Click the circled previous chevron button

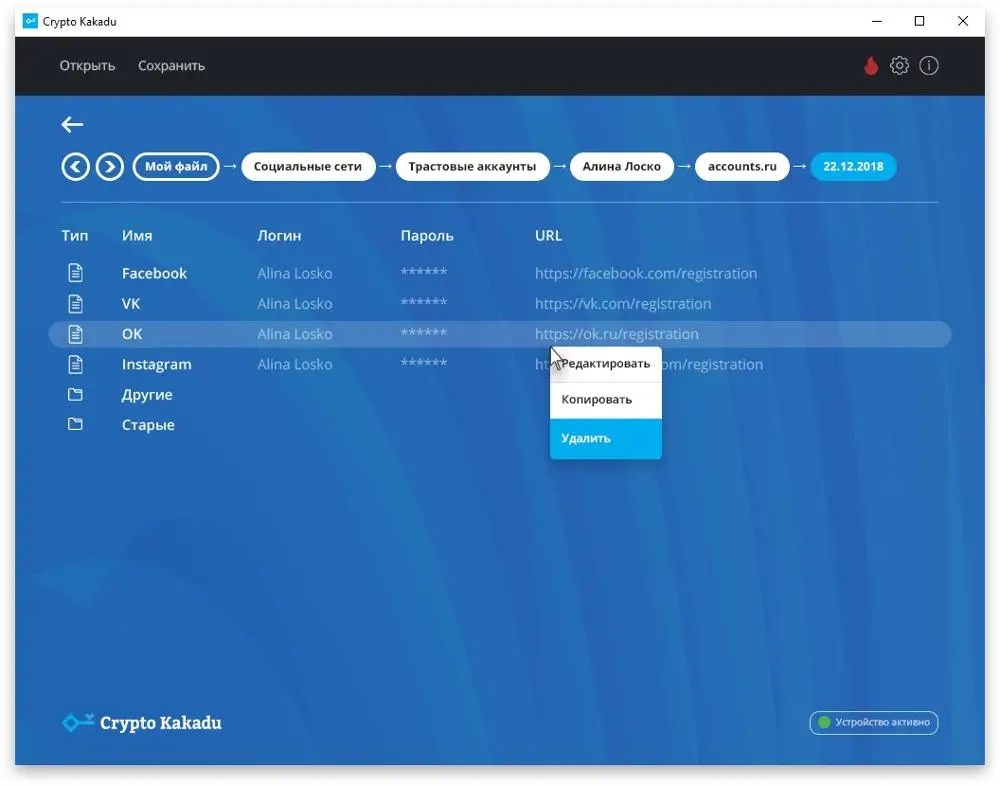75,167
